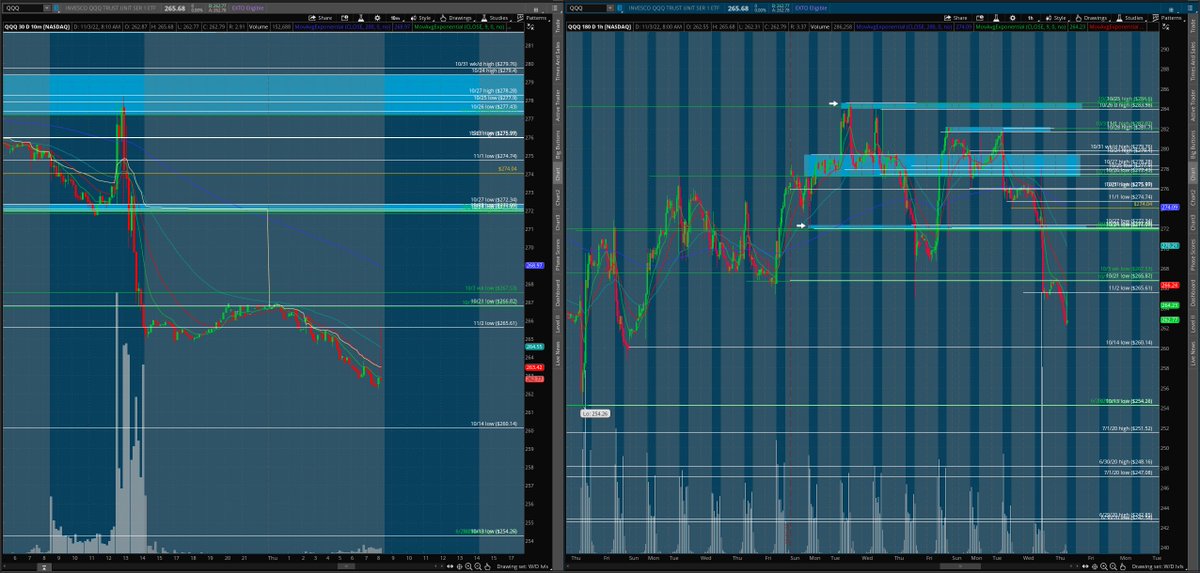Open Studies on the right chart

tap(1131, 18)
